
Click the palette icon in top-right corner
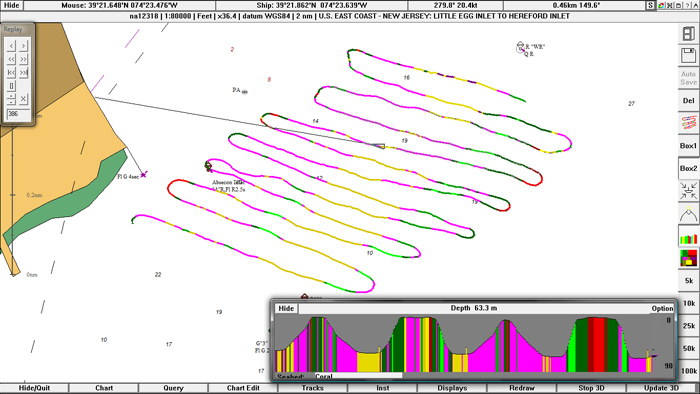click(661, 5)
